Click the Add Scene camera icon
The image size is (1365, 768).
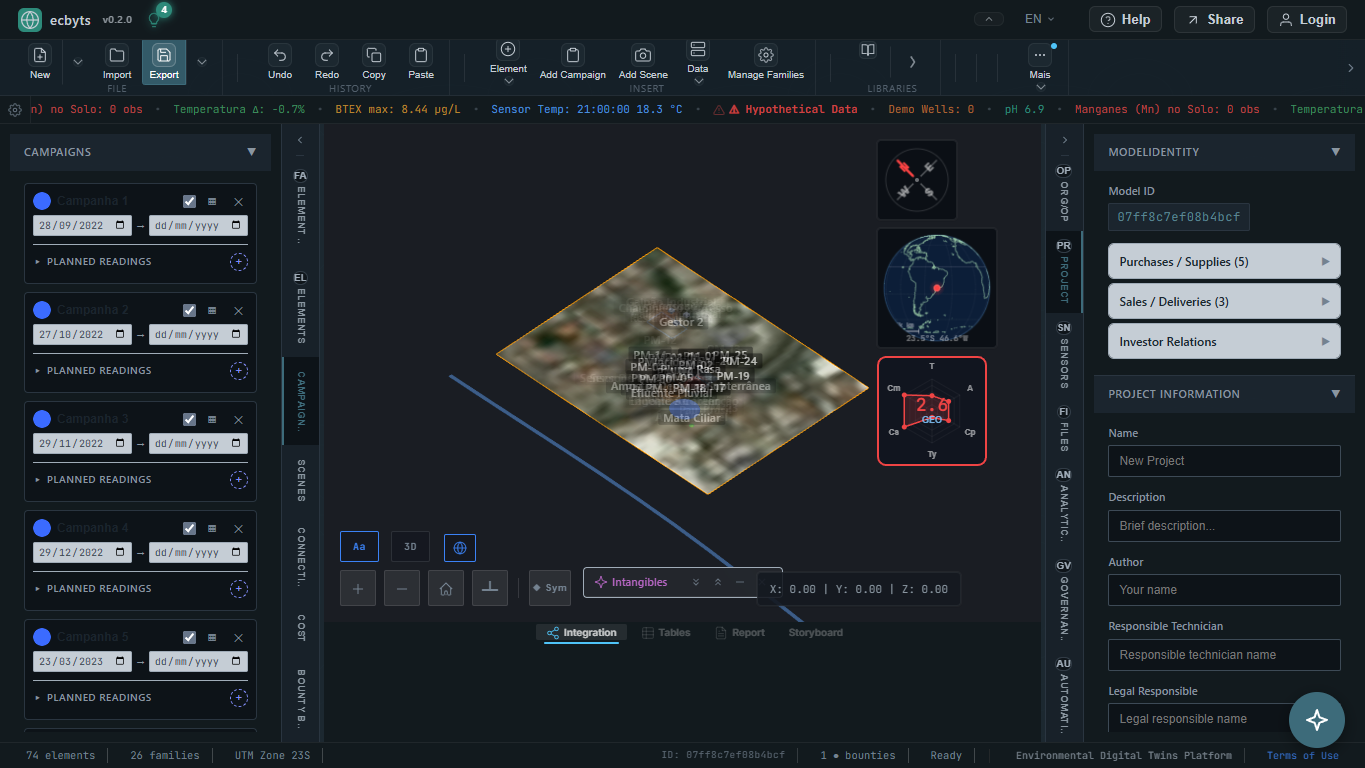643,56
